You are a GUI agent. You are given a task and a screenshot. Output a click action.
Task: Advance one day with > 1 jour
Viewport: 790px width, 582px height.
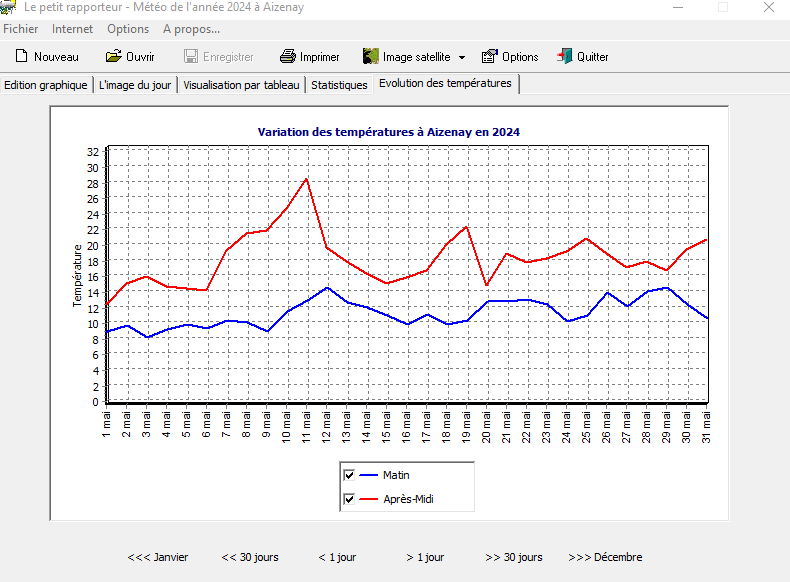tap(425, 557)
